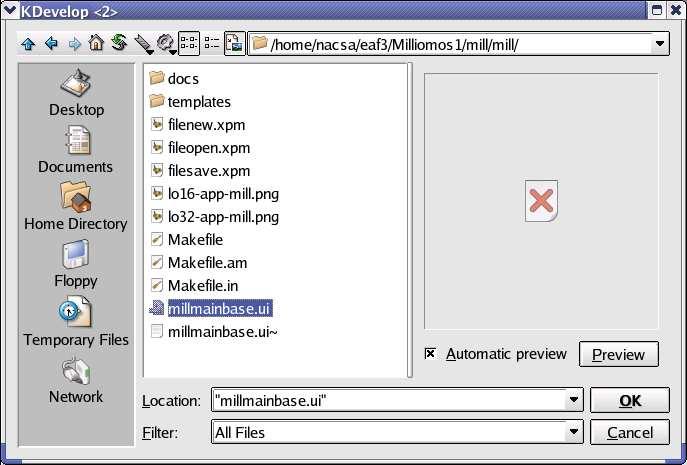The image size is (687, 465).
Task: Navigate back with the left arrow
Action: tap(52, 44)
